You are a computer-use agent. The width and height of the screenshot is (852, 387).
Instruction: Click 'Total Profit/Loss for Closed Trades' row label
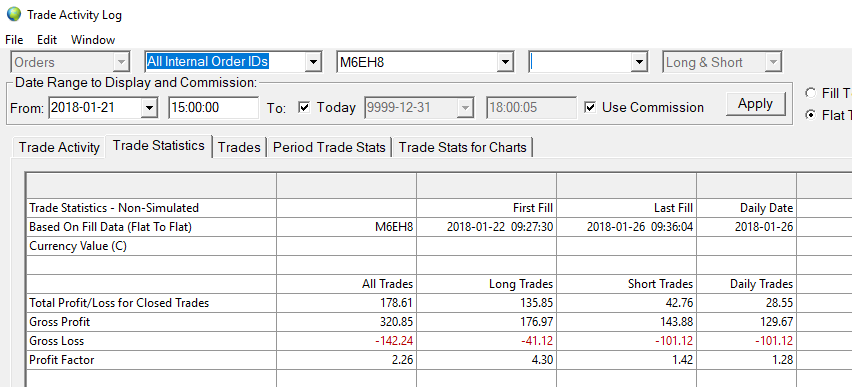(151, 303)
